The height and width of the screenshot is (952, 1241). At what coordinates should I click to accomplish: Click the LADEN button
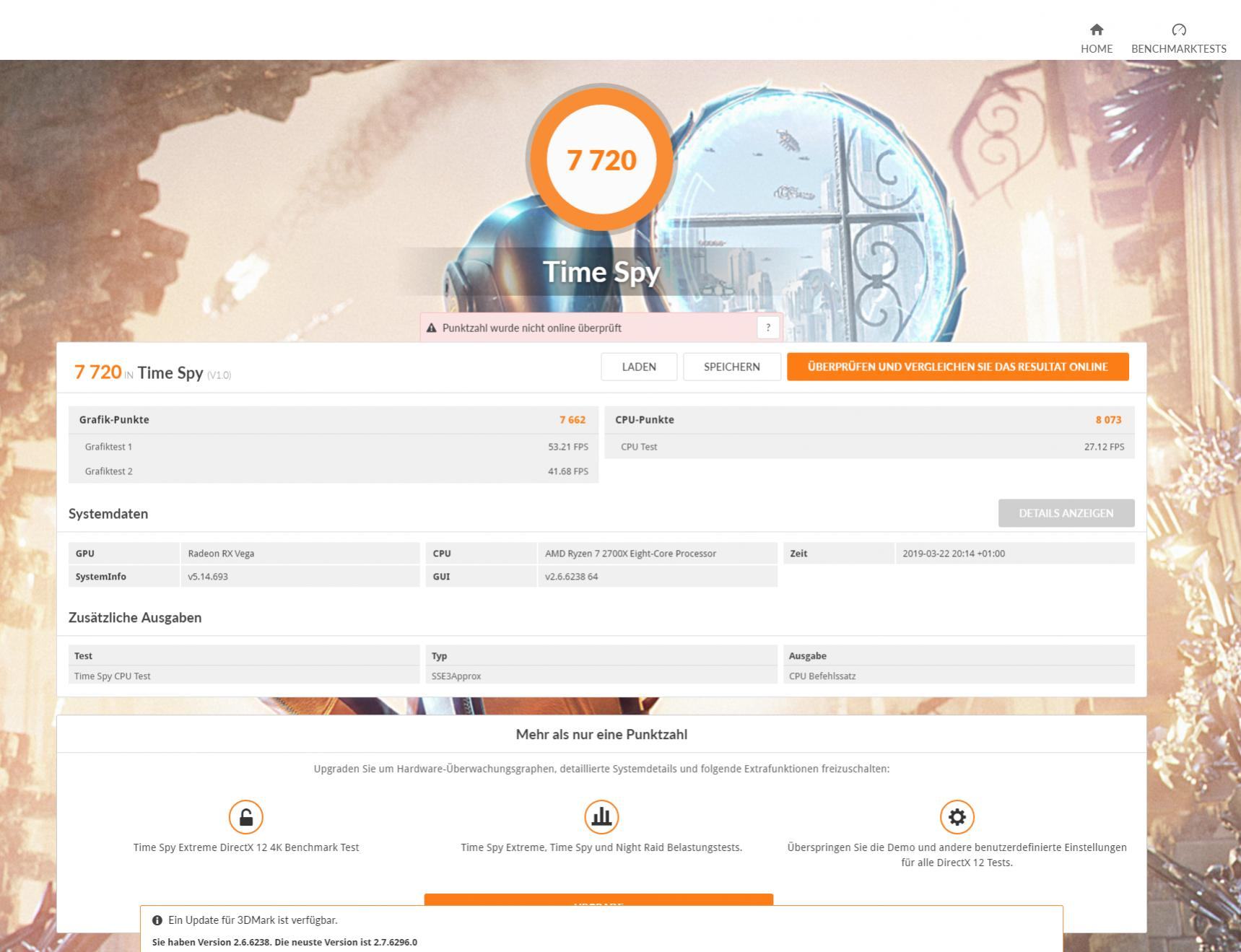[639, 367]
